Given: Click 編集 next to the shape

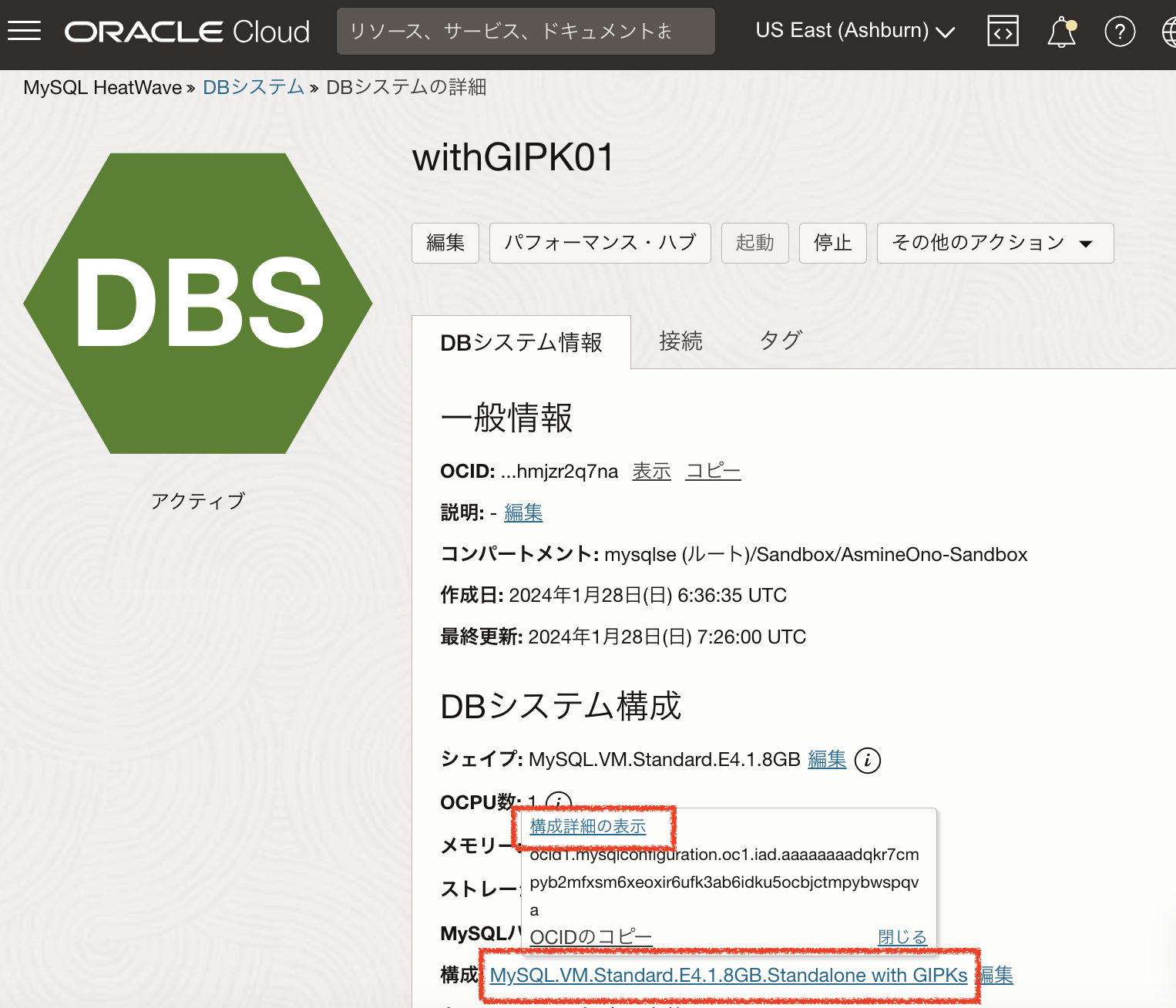Looking at the screenshot, I should click(x=827, y=760).
